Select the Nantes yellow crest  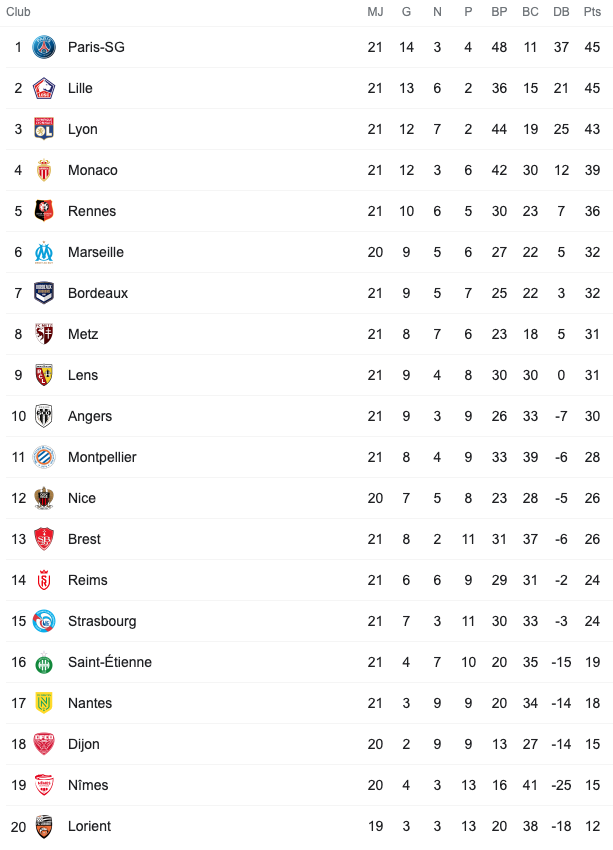[x=44, y=703]
